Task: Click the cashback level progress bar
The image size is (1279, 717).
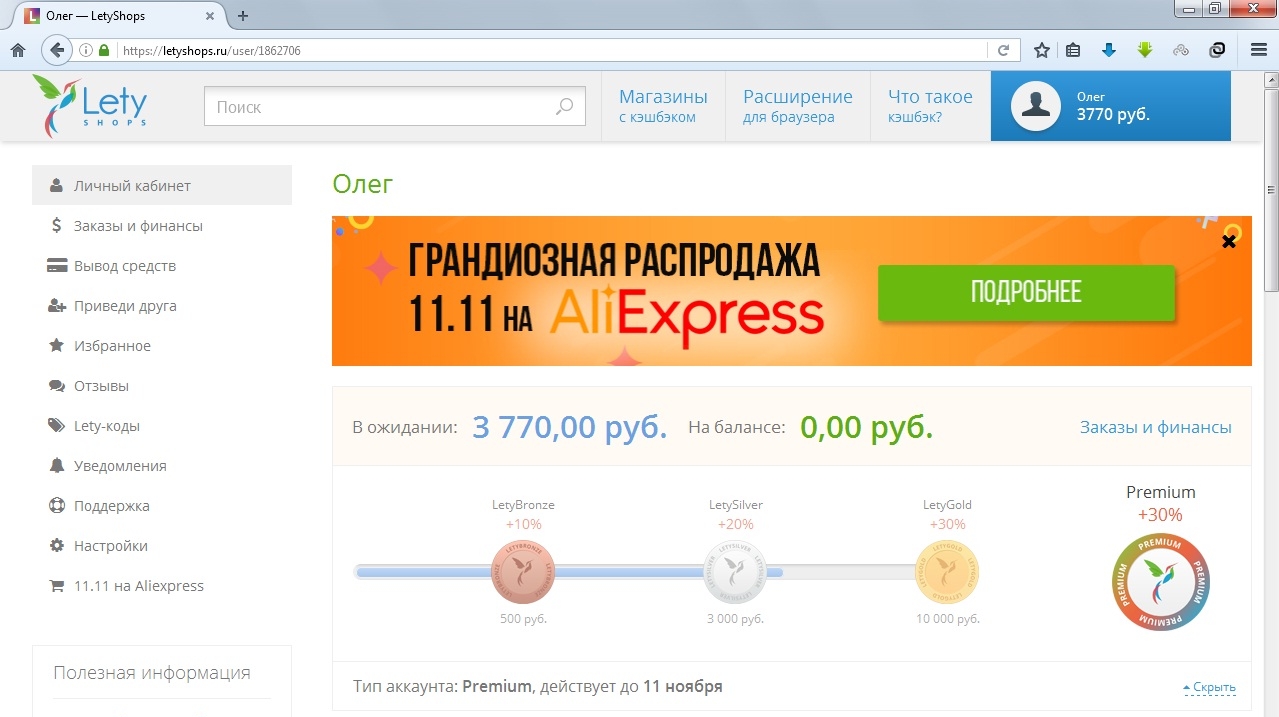Action: click(666, 572)
